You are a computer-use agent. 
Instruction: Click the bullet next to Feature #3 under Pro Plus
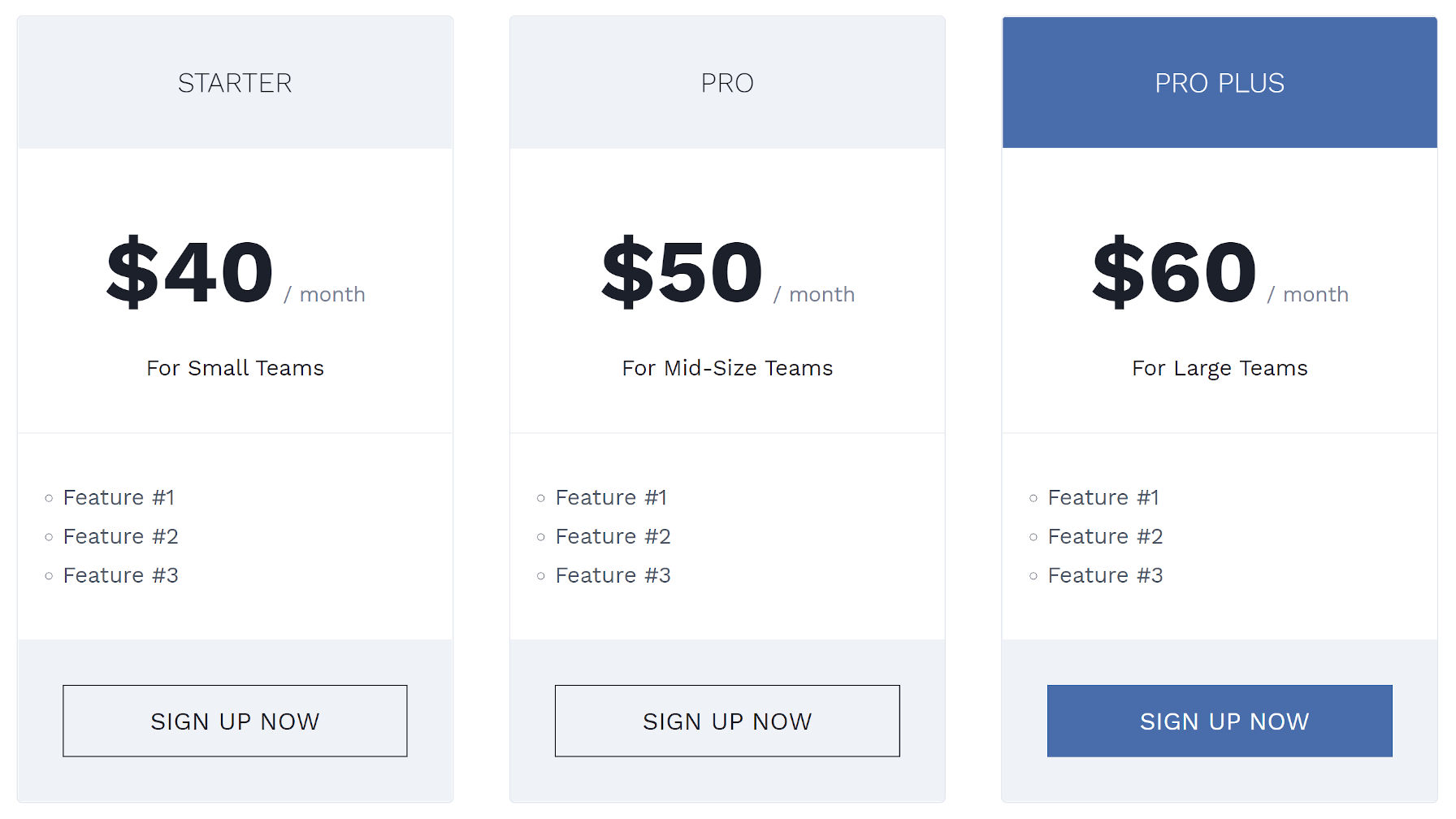click(x=1033, y=574)
